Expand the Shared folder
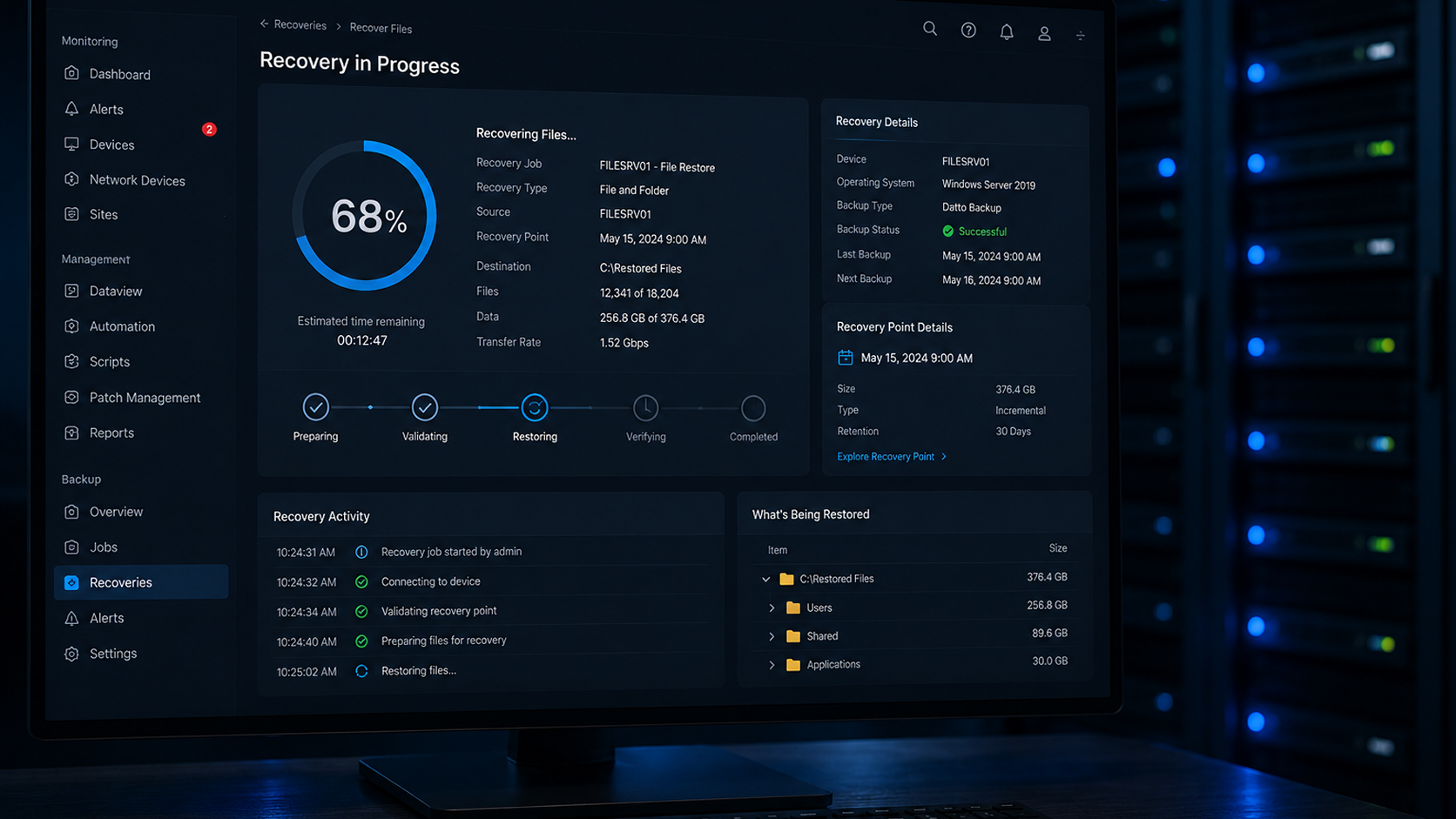Screen dimensions: 1456x819 click(772, 636)
